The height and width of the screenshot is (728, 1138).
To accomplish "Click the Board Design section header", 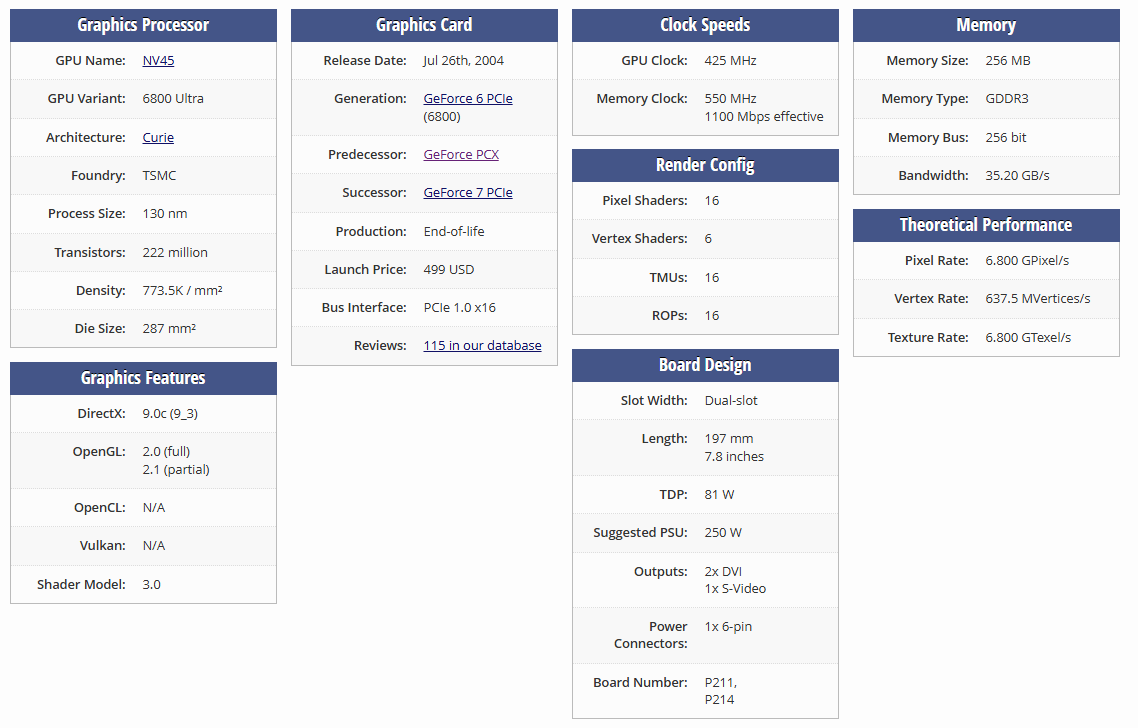I will pyautogui.click(x=705, y=366).
